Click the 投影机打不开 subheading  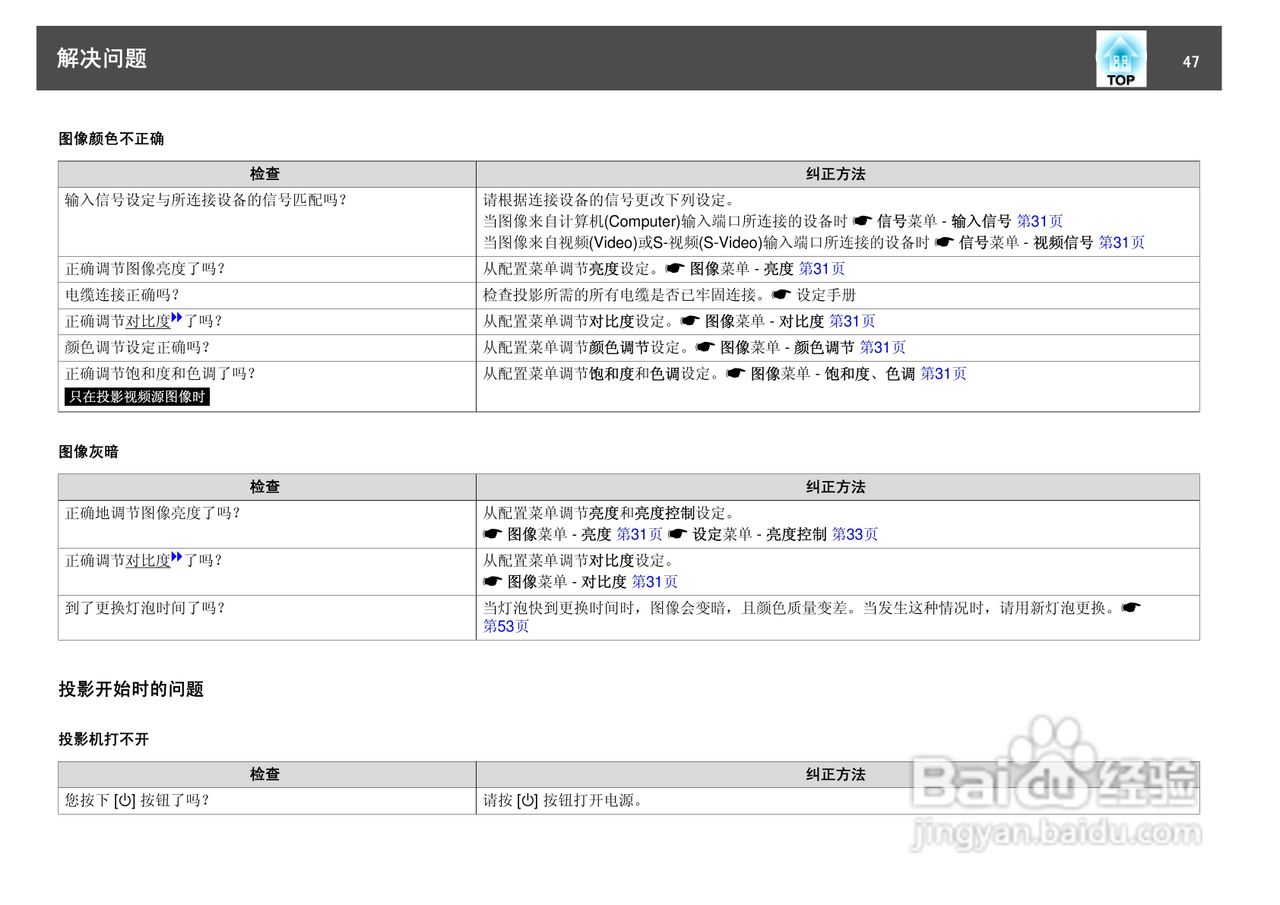click(x=103, y=740)
